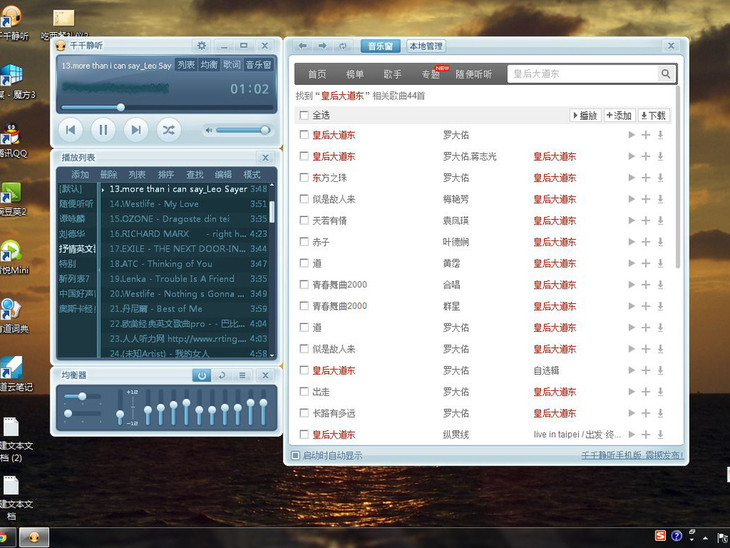Play the 东方之珠 row
Viewport: 730px width, 548px height.
pos(631,177)
